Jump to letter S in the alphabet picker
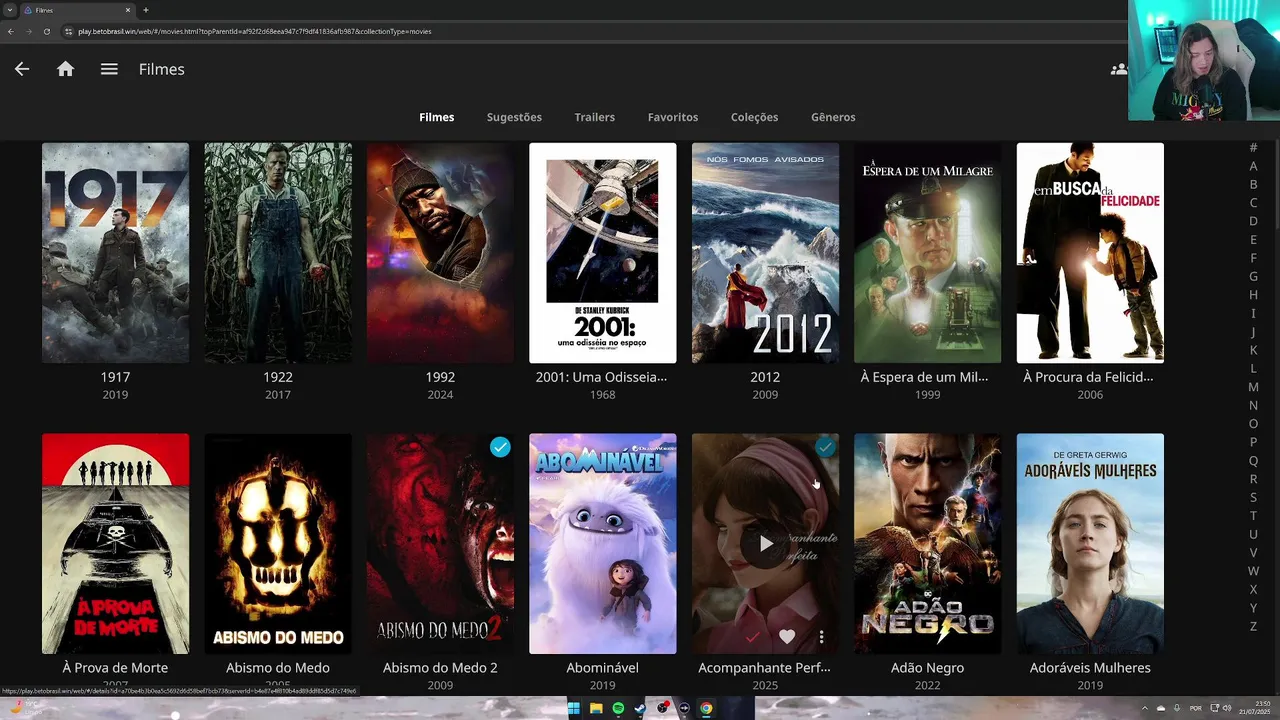Viewport: 1280px width, 720px height. click(x=1253, y=497)
